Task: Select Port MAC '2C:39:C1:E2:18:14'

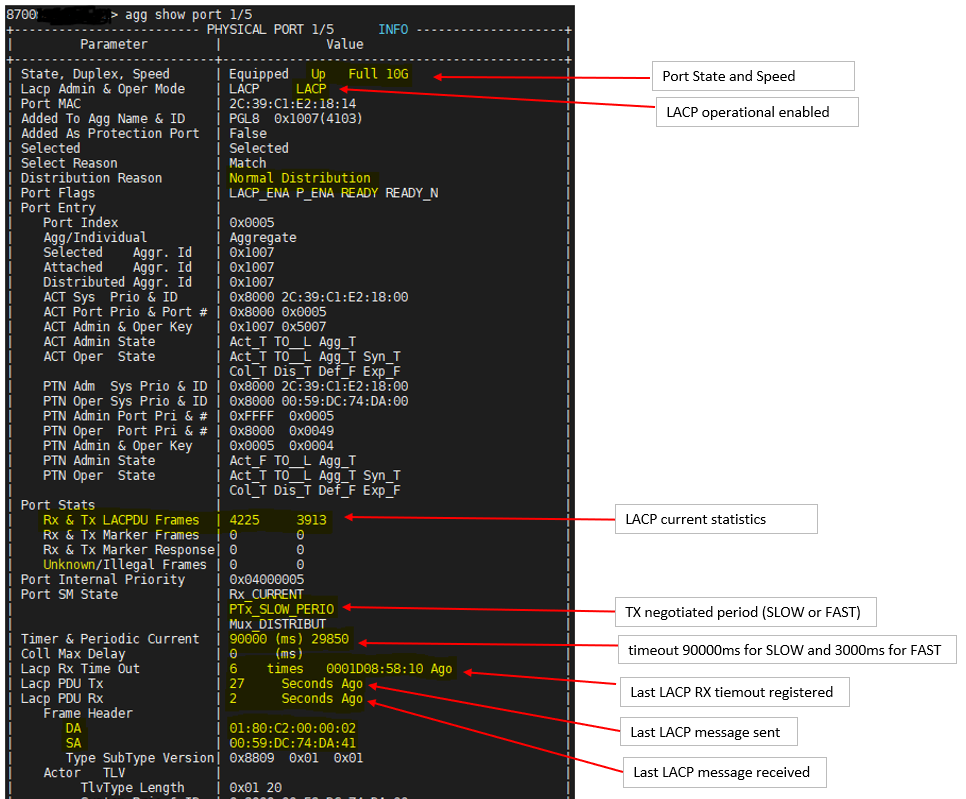Action: click(293, 103)
